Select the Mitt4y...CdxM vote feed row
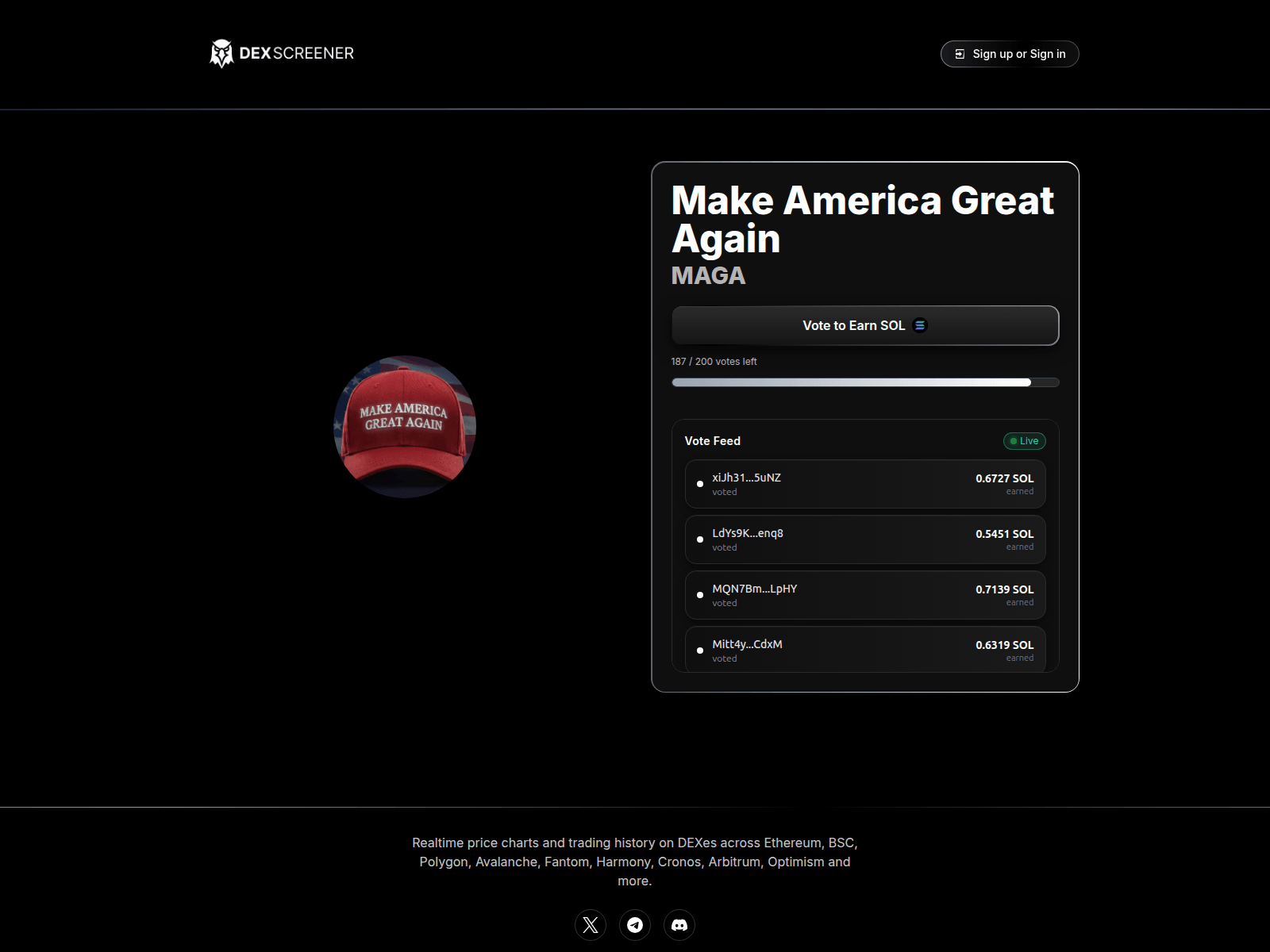 [x=865, y=650]
